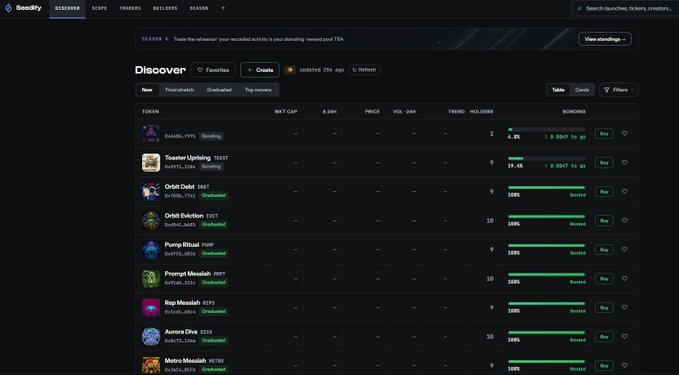Favorite Metro Messiah with heart icon
Viewport: 679px width, 375px height.
click(x=624, y=365)
